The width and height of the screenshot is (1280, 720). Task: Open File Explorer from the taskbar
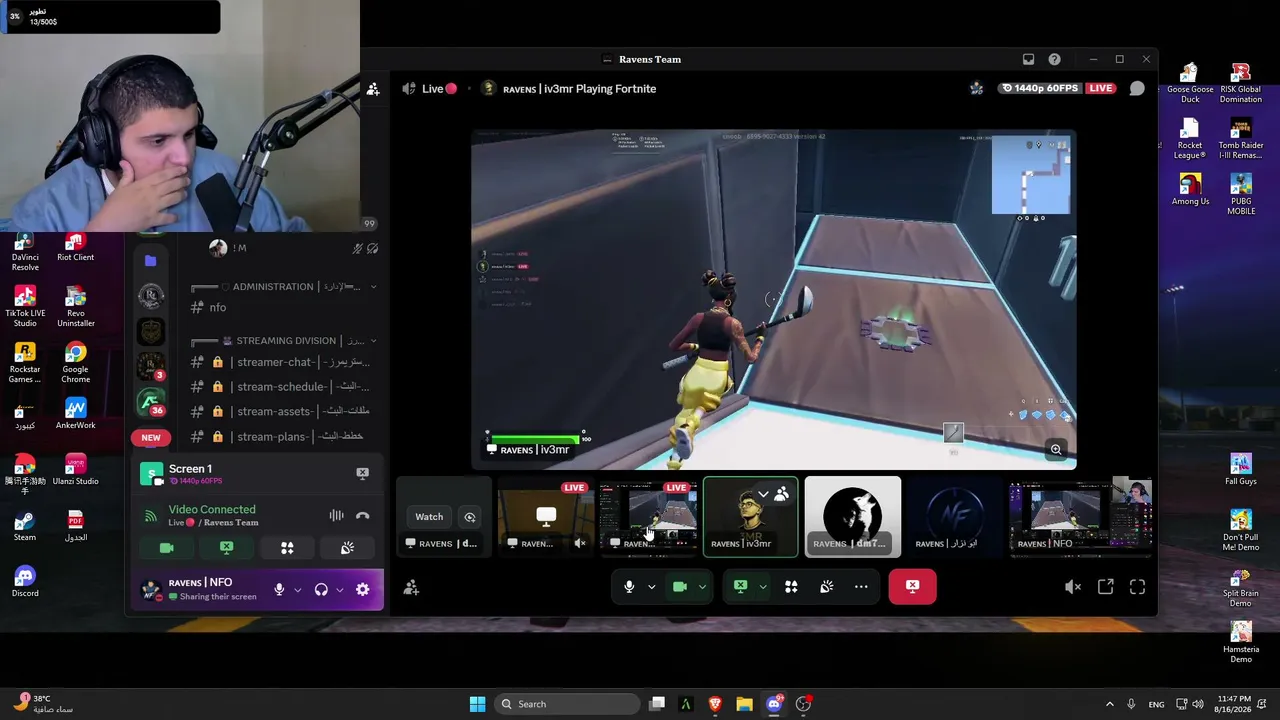coord(744,704)
